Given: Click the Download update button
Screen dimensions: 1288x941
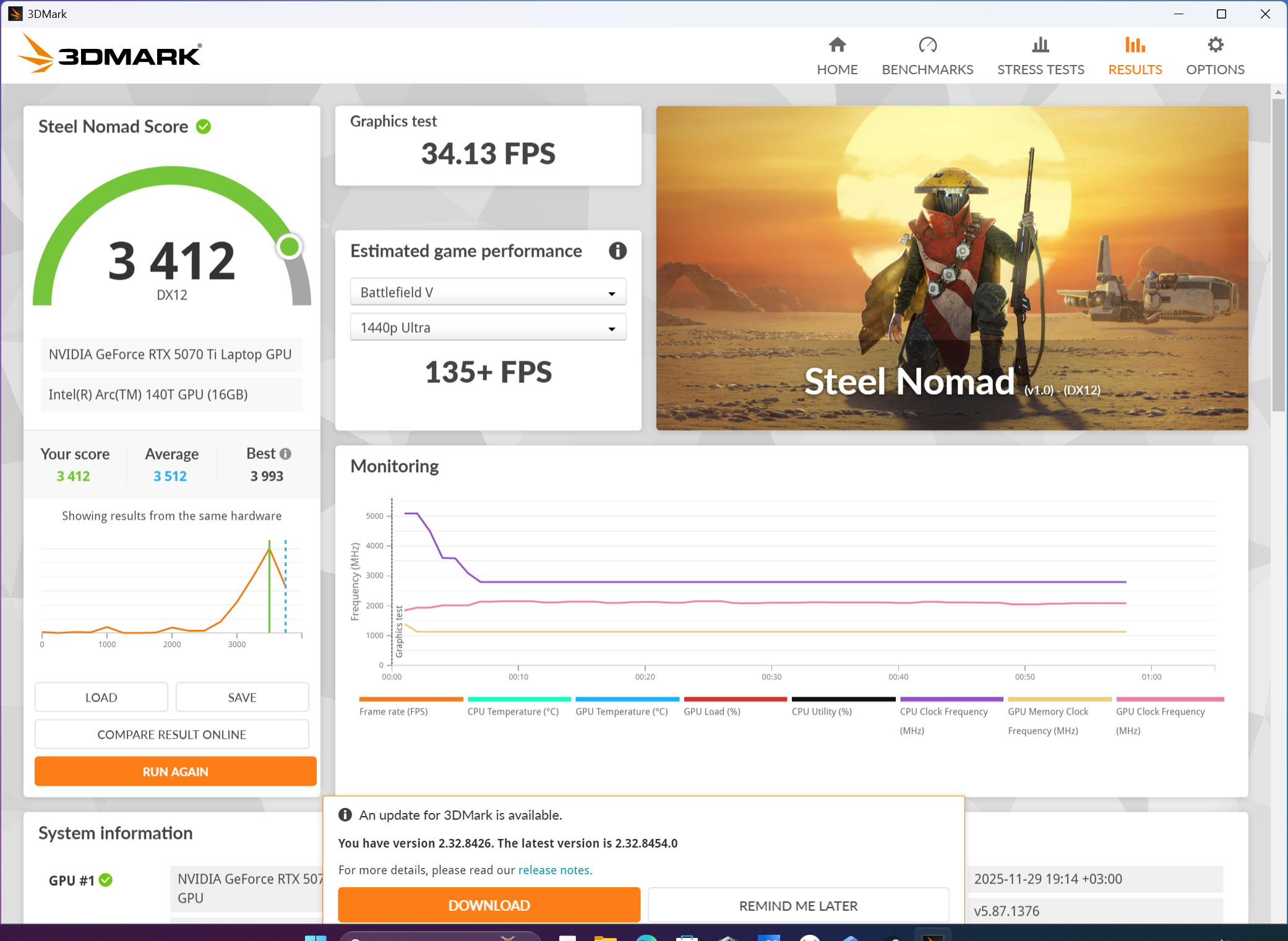Looking at the screenshot, I should (489, 905).
